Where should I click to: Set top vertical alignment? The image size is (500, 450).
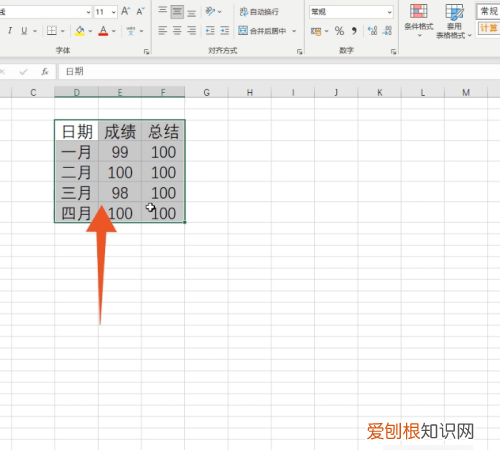click(x=162, y=11)
